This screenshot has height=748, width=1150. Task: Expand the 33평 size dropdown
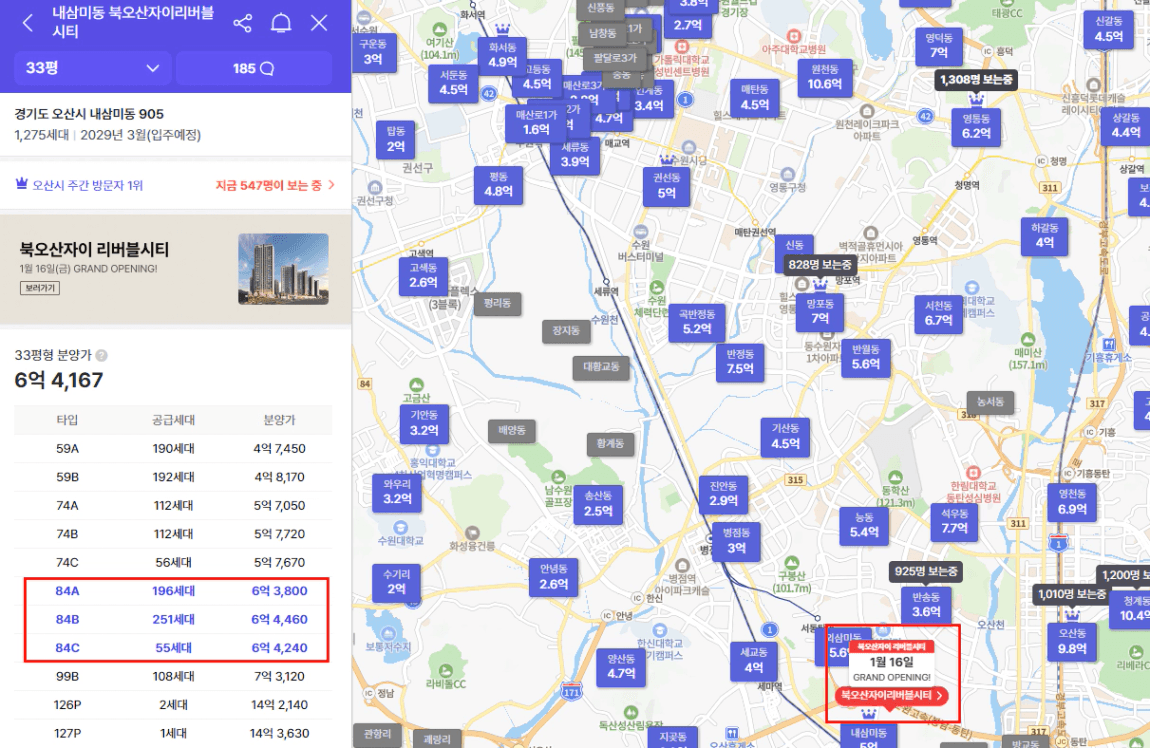92,68
